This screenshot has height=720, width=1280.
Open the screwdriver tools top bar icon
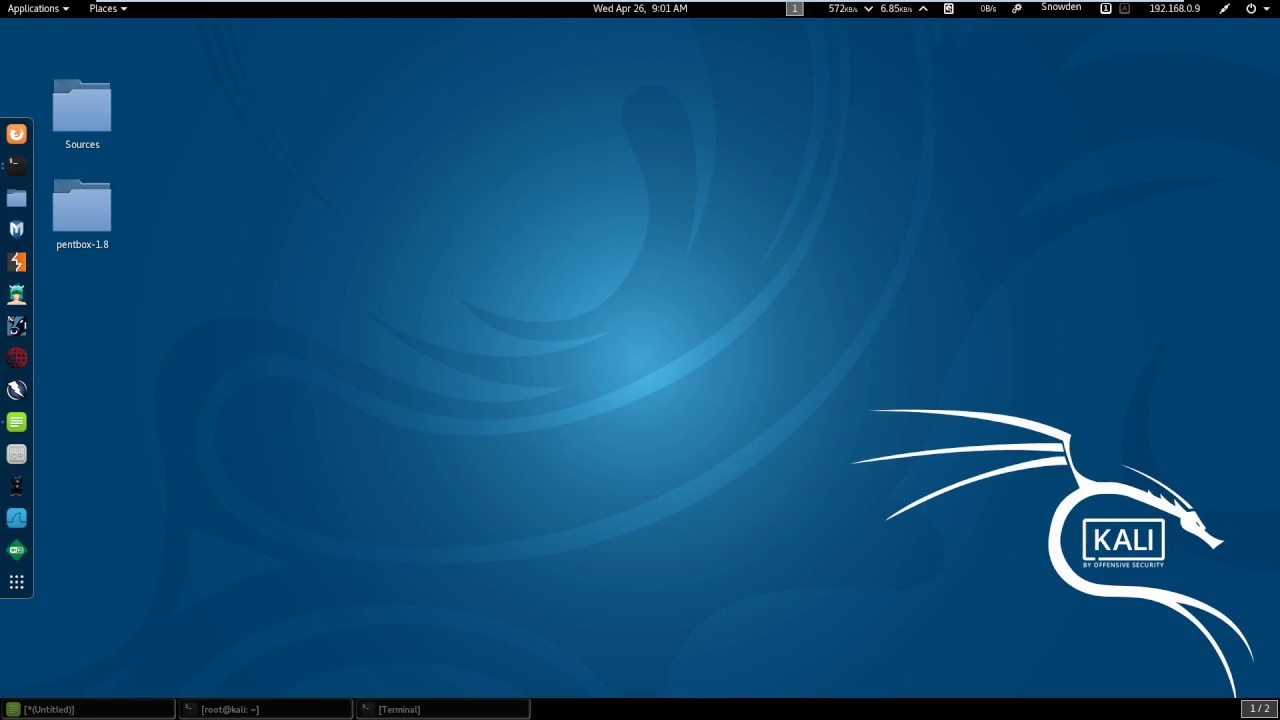[x=1224, y=8]
